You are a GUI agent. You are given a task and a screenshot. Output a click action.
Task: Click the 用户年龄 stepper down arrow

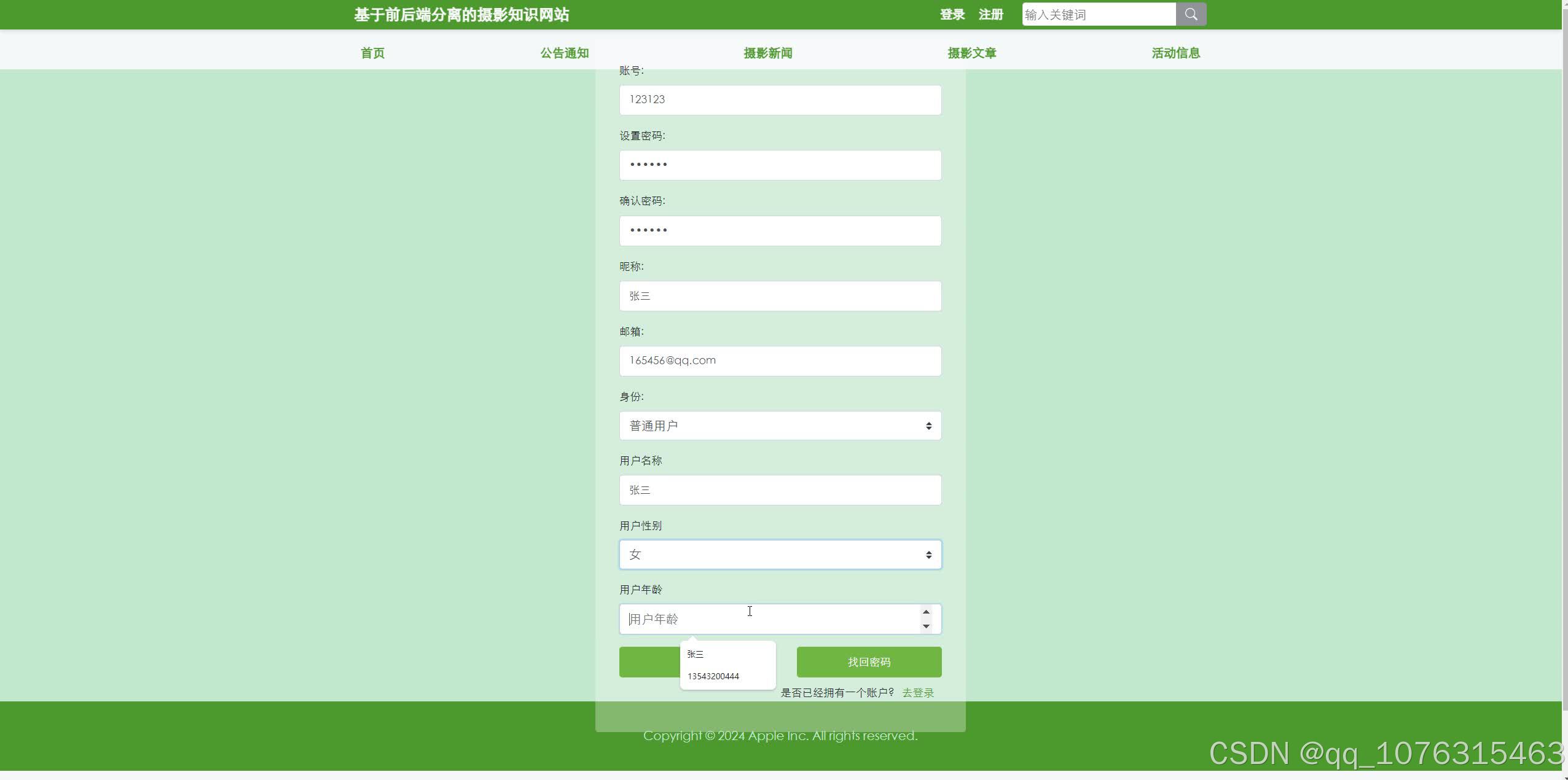click(925, 626)
